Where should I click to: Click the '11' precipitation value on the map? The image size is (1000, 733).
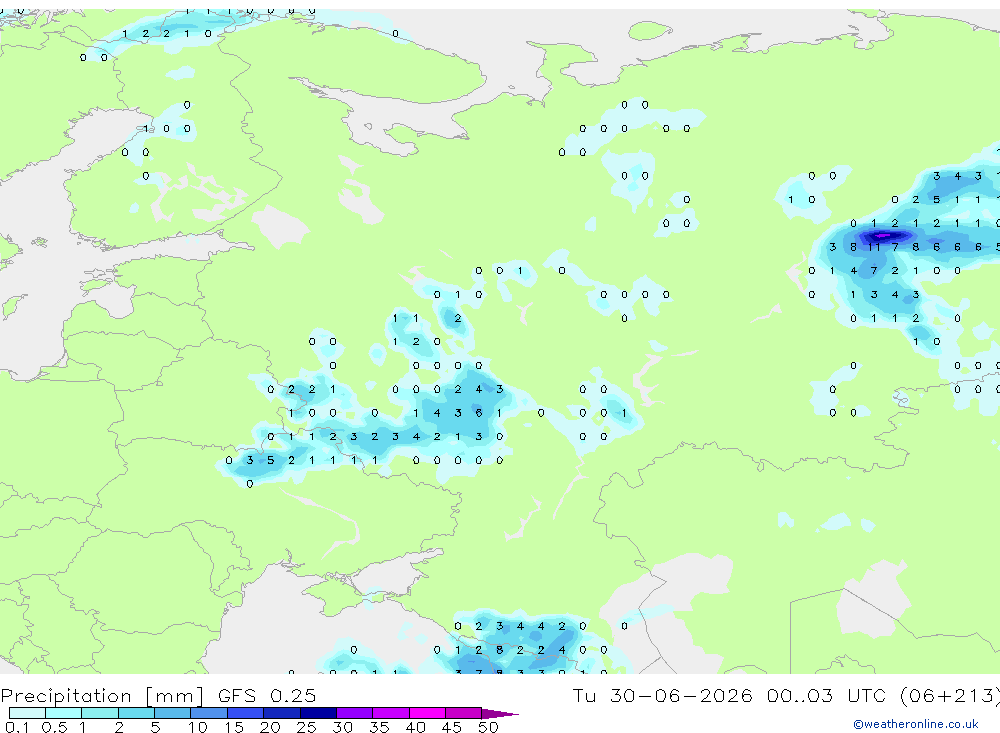[874, 247]
